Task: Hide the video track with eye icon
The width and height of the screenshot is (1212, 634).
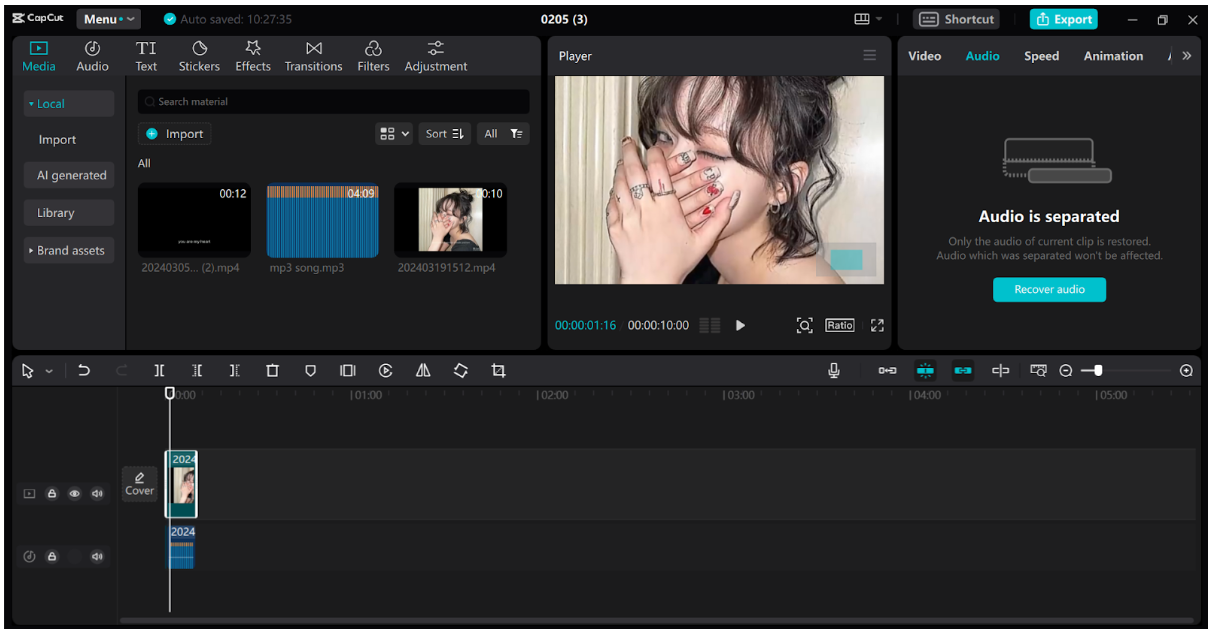Action: 74,494
